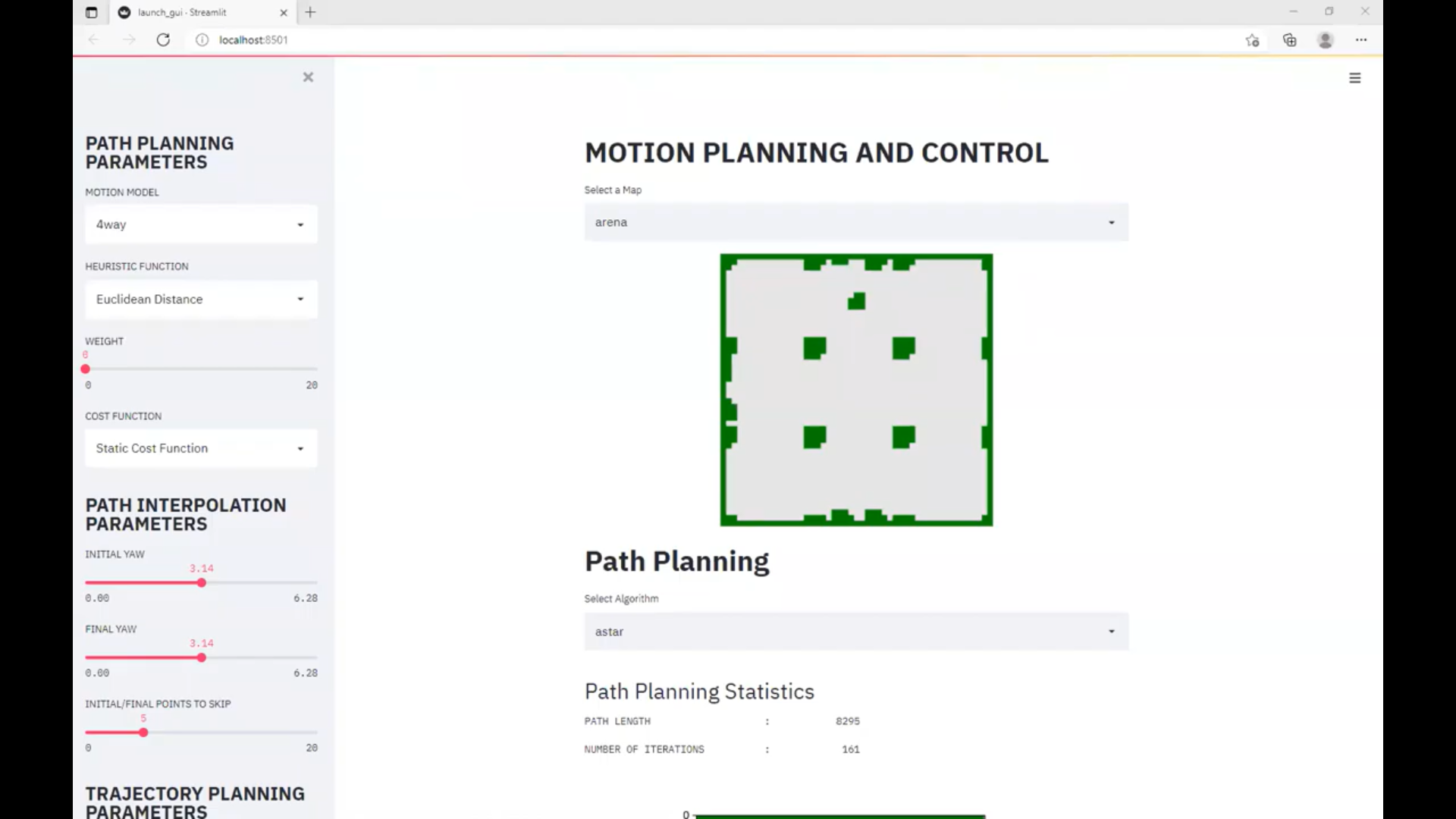The width and height of the screenshot is (1456, 819).
Task: Open the Select Algorithm astar dropdown
Action: point(856,631)
